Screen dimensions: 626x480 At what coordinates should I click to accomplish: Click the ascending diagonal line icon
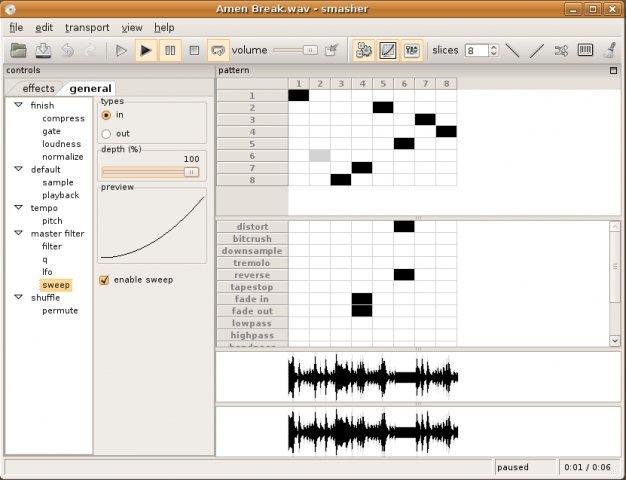[537, 50]
